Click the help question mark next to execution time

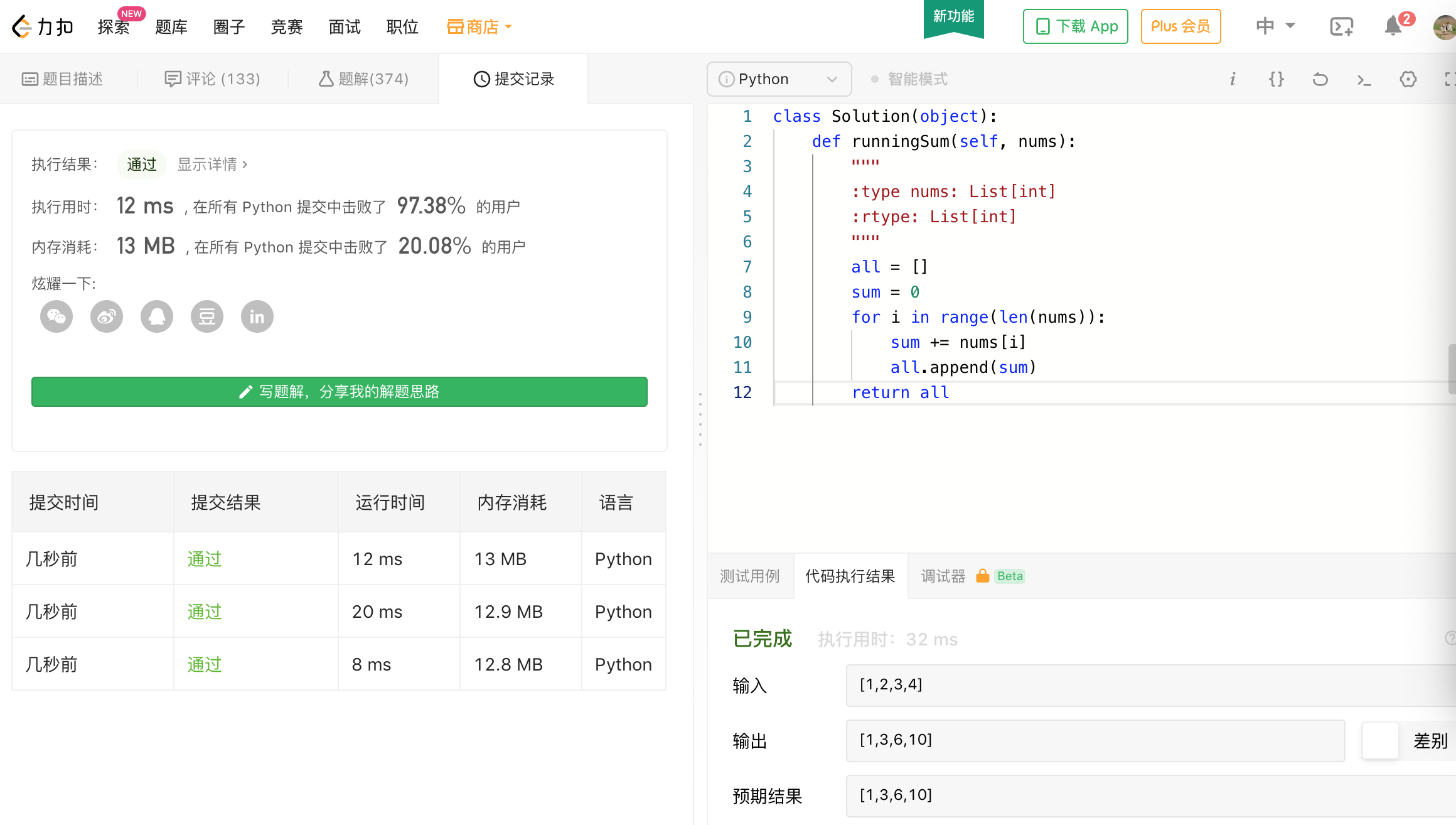pos(1451,638)
